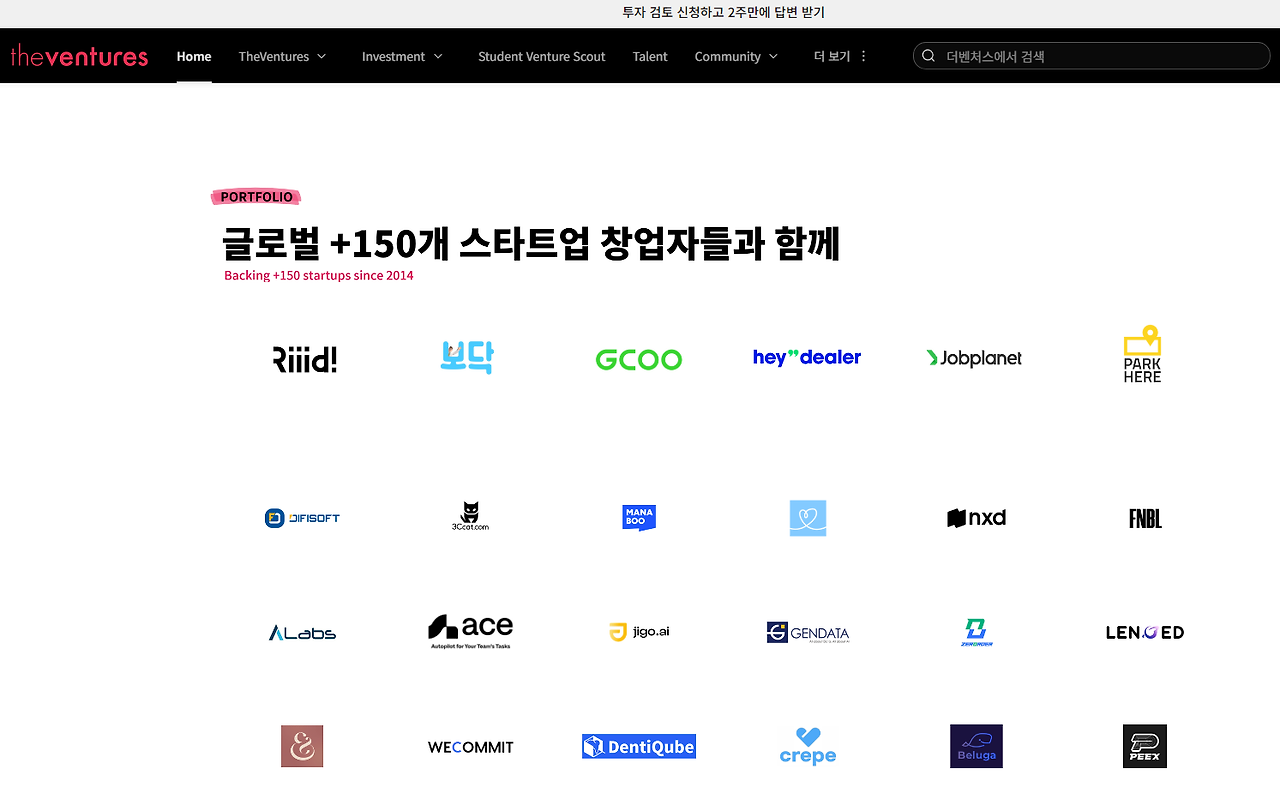Click the Beluga whale logo
Image resolution: width=1280 pixels, height=787 pixels.
point(976,746)
